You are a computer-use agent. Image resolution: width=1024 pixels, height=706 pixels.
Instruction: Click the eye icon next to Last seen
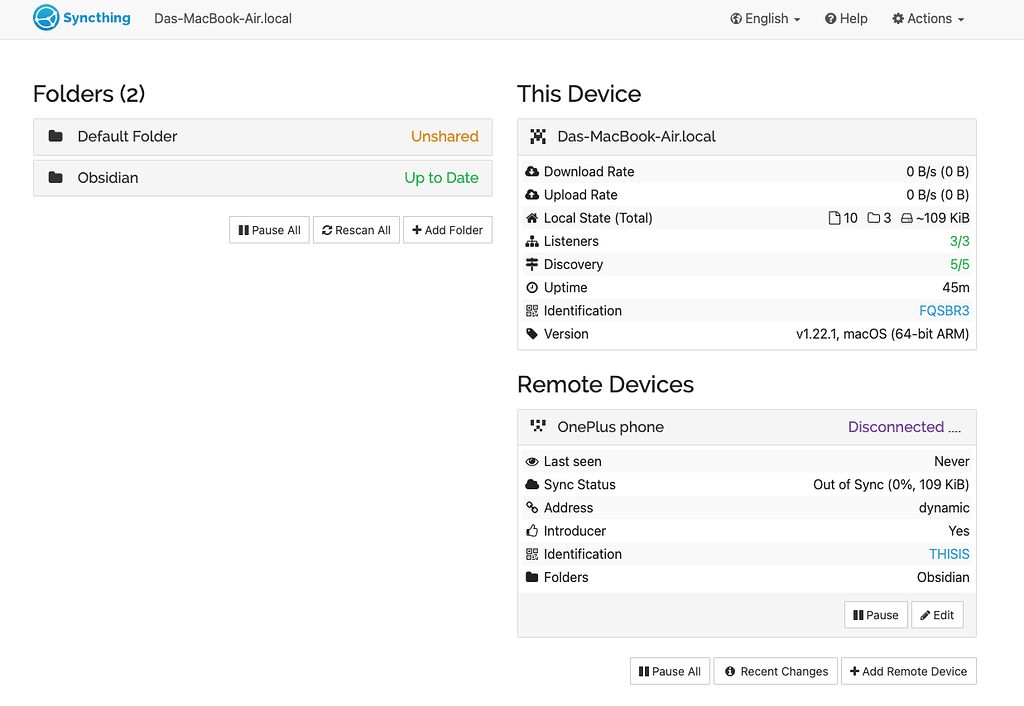tap(530, 461)
